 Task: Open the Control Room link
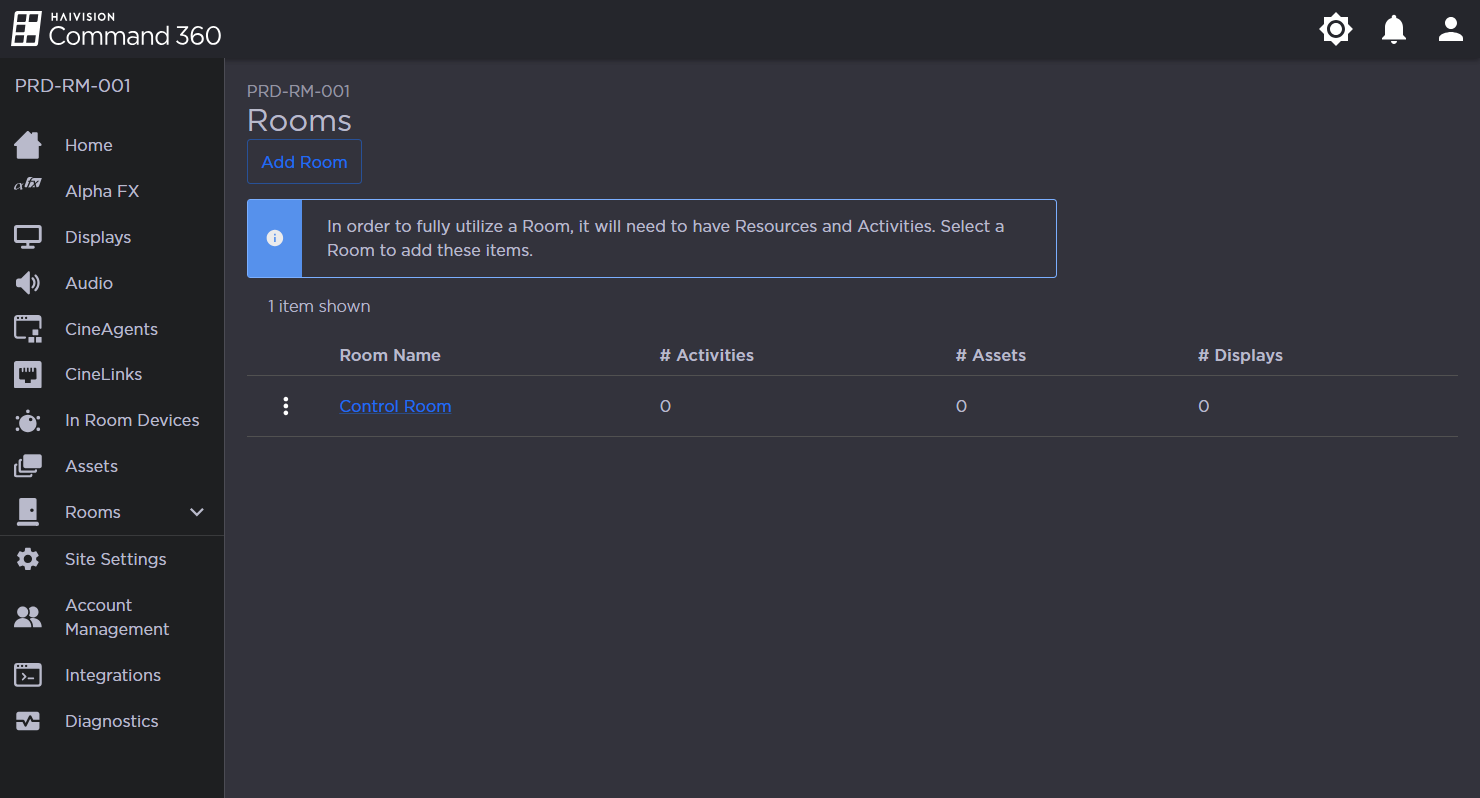pos(395,406)
